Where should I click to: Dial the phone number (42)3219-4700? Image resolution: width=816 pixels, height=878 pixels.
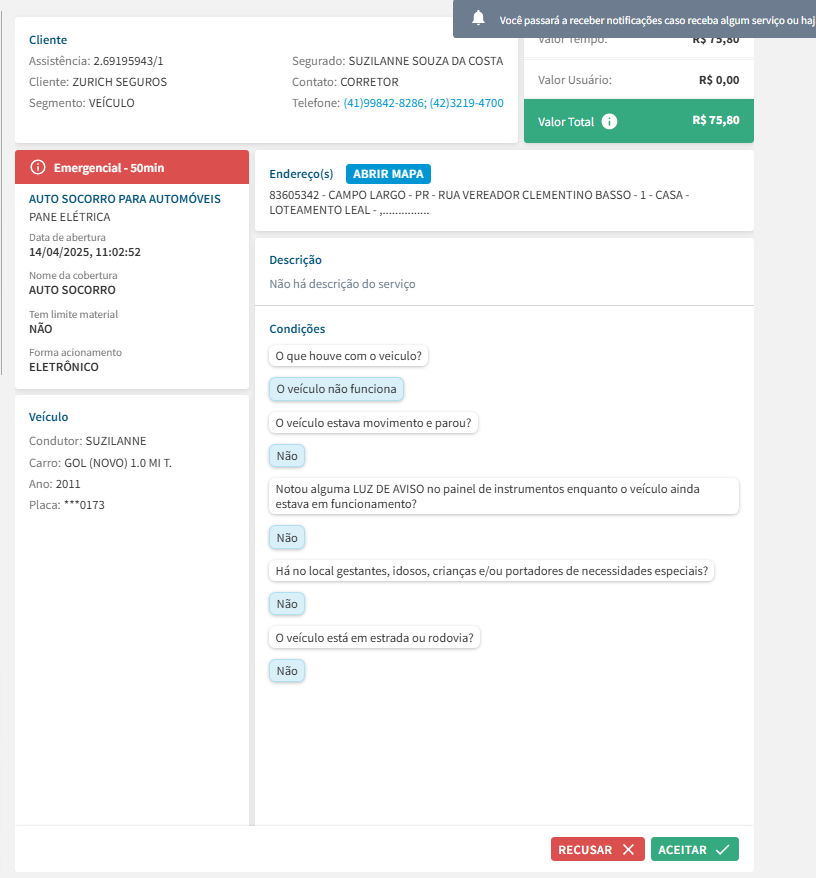click(x=467, y=103)
